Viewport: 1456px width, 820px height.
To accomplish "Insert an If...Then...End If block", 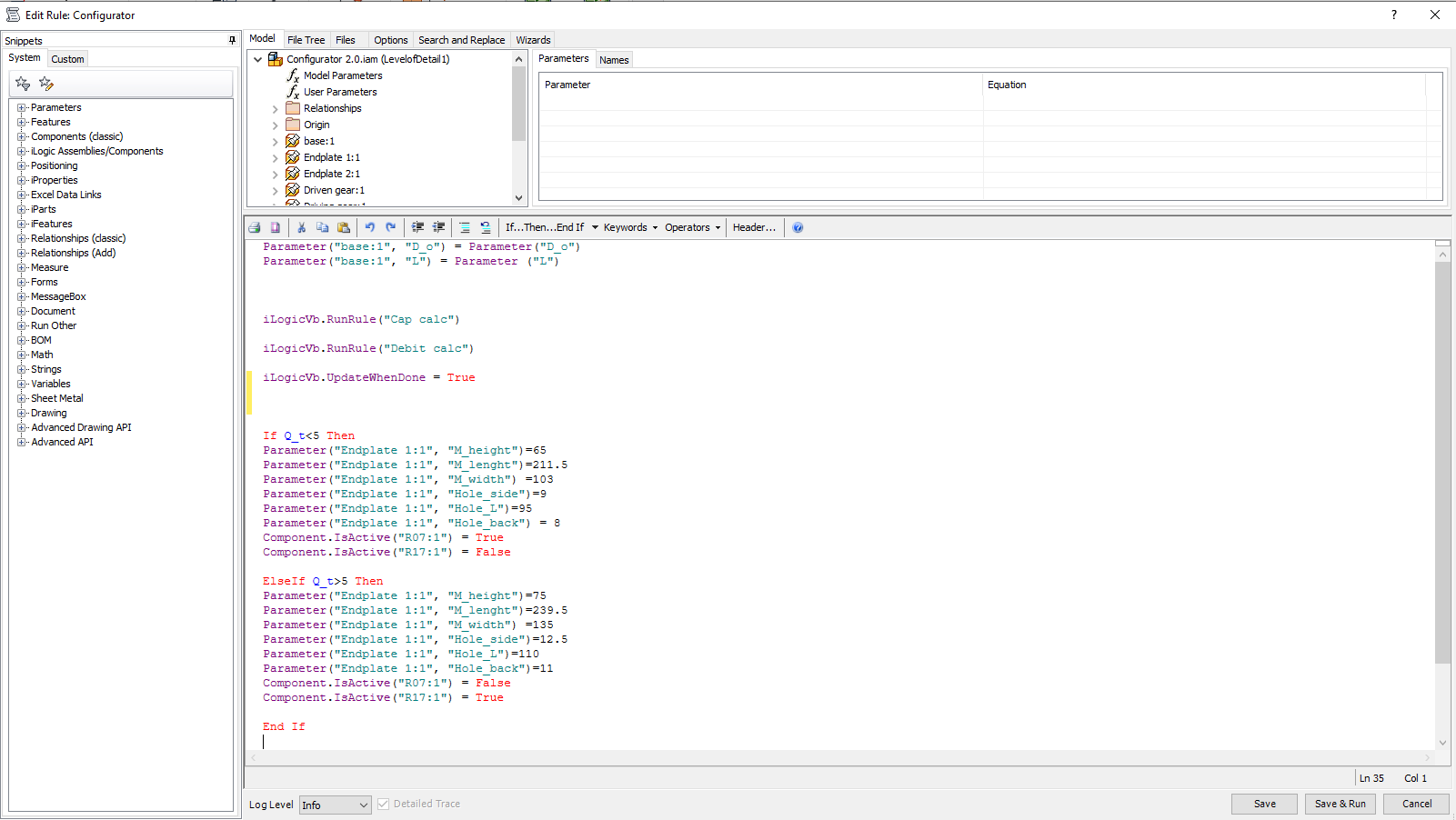I will tap(546, 227).
